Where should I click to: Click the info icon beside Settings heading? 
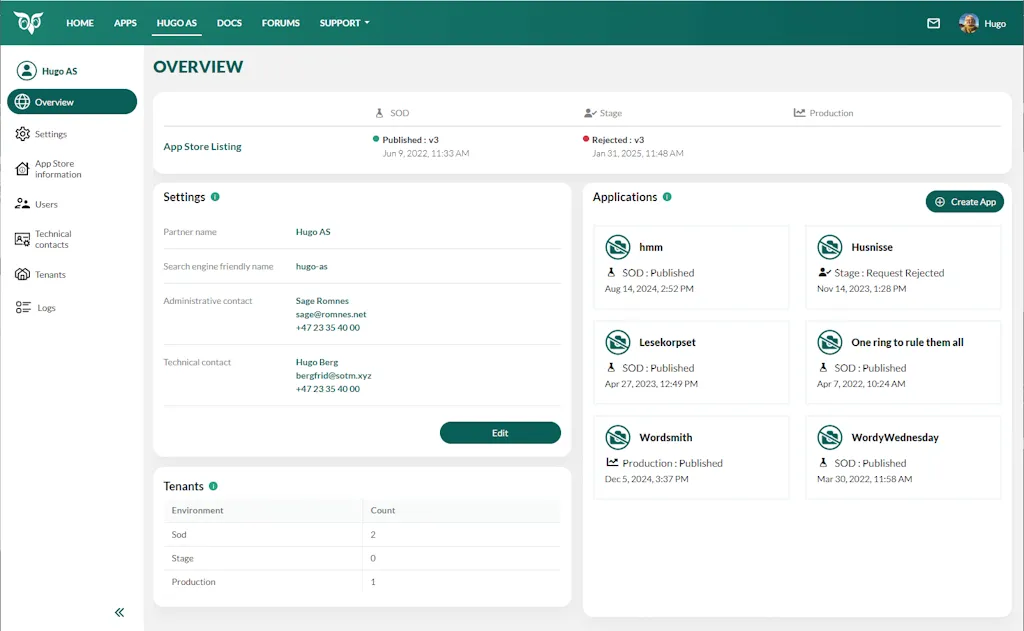click(216, 197)
